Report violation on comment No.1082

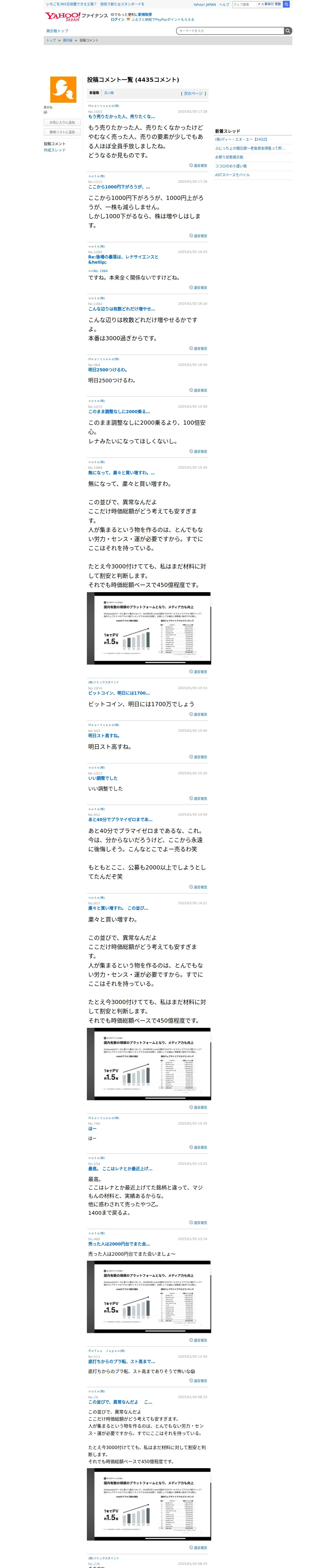pos(198,349)
